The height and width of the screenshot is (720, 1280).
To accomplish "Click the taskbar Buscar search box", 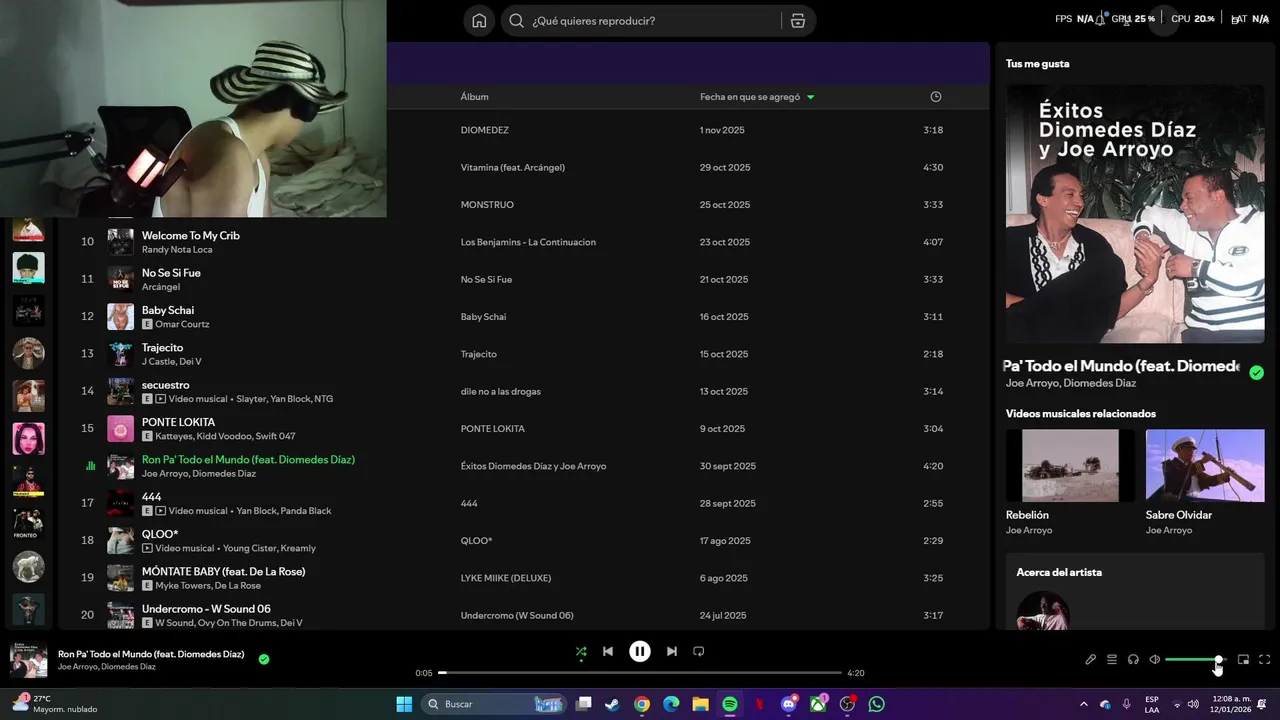I will (494, 704).
